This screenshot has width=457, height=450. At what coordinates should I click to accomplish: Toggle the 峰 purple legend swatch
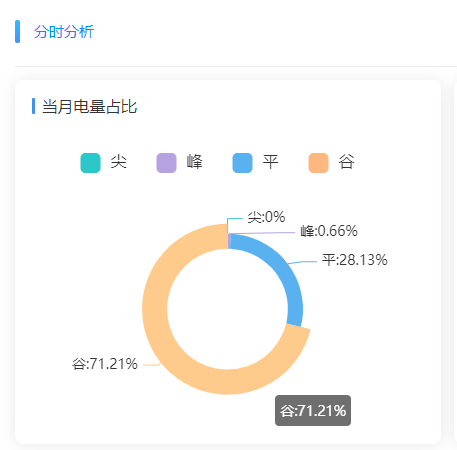pos(166,163)
